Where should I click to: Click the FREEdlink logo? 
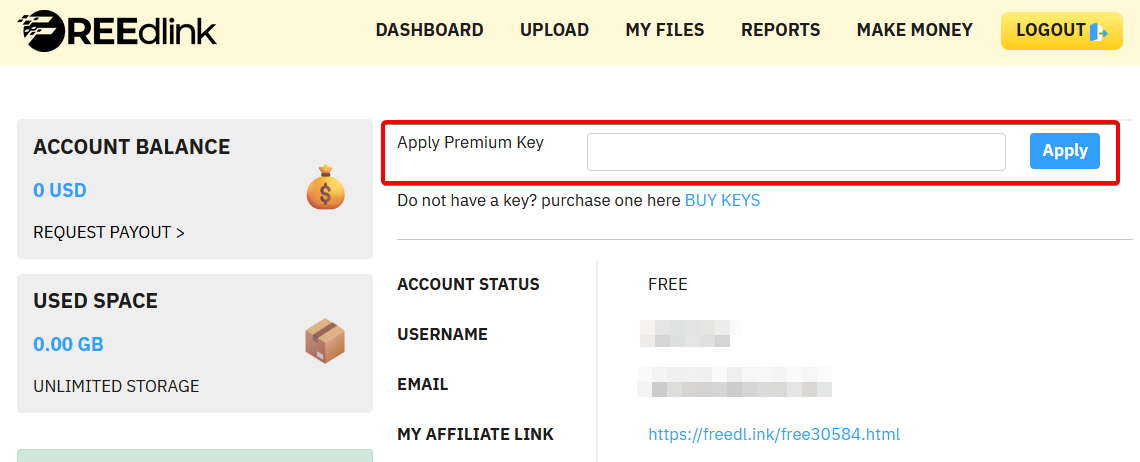coord(117,31)
